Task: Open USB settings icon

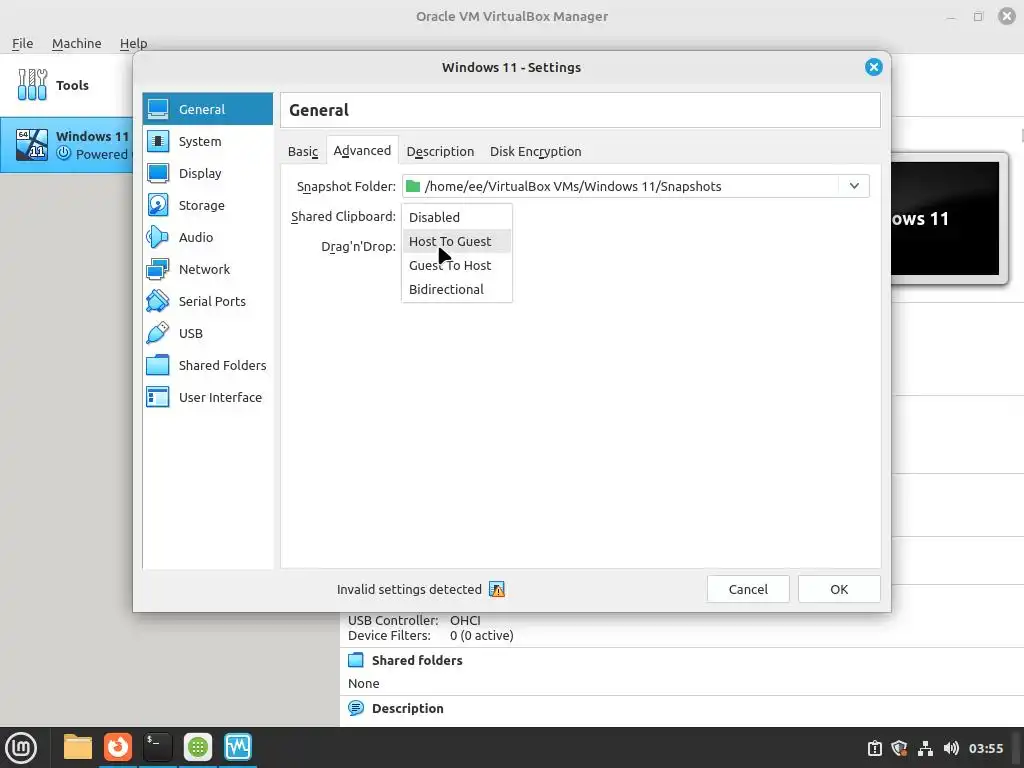Action: 158,333
